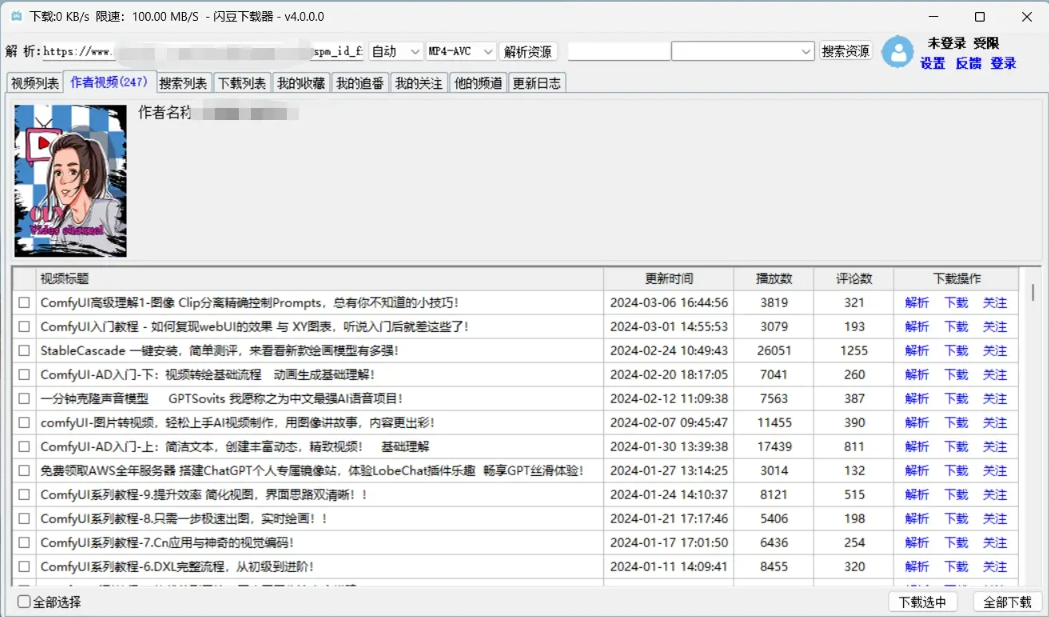Click the search keyword input field
Viewport: 1049px width, 617px height.
[618, 51]
